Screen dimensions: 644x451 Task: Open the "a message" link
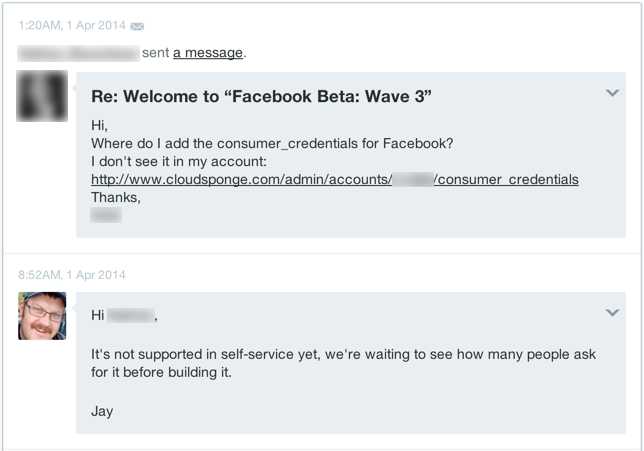(208, 53)
